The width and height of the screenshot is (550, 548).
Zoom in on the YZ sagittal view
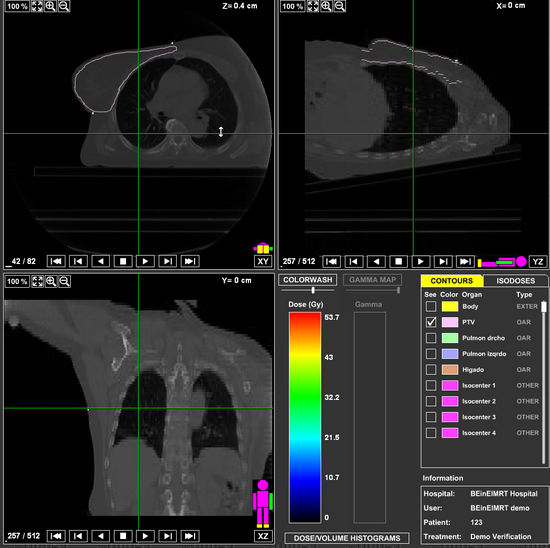coord(326,6)
